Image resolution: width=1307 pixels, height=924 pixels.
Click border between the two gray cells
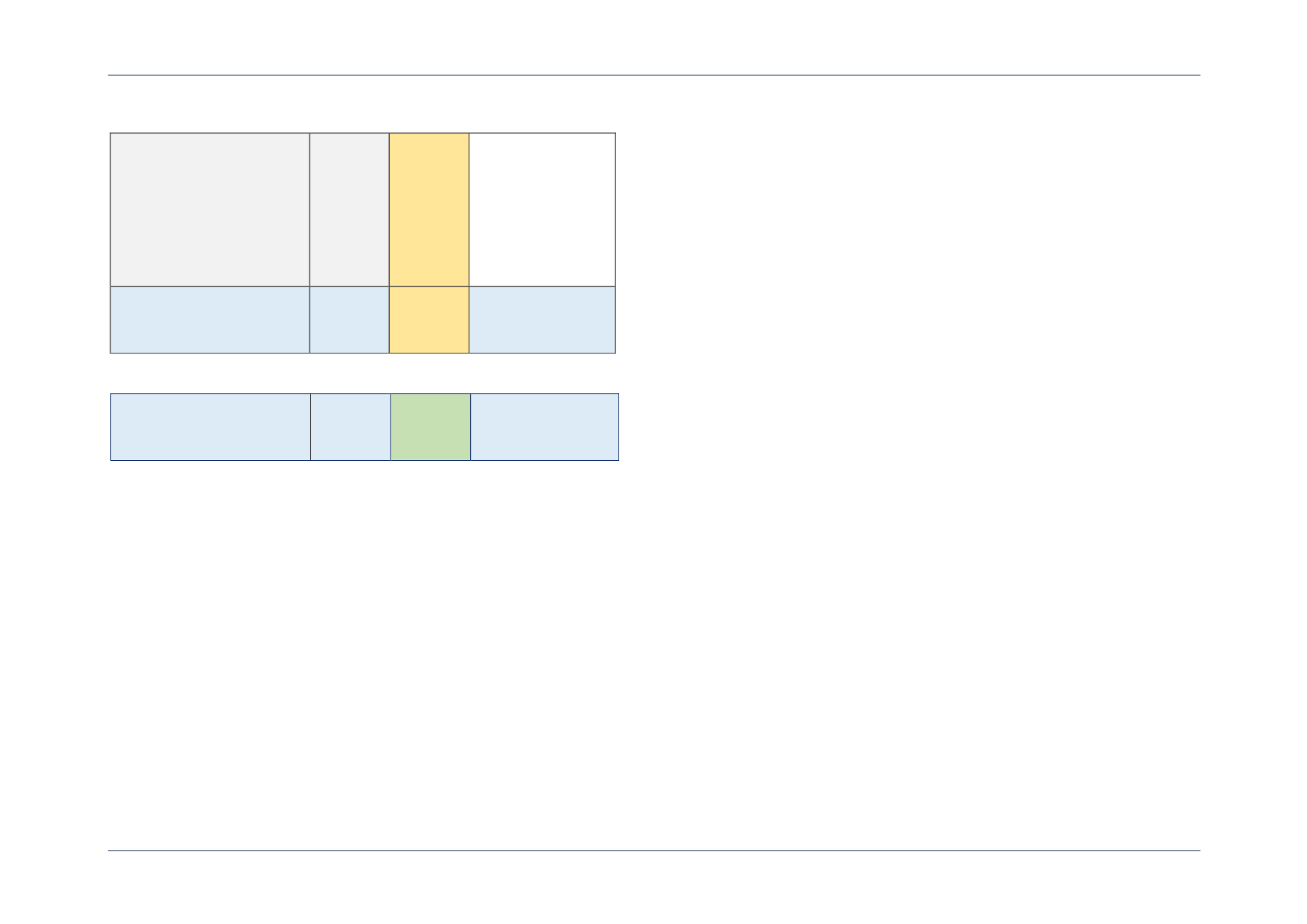tap(310, 209)
